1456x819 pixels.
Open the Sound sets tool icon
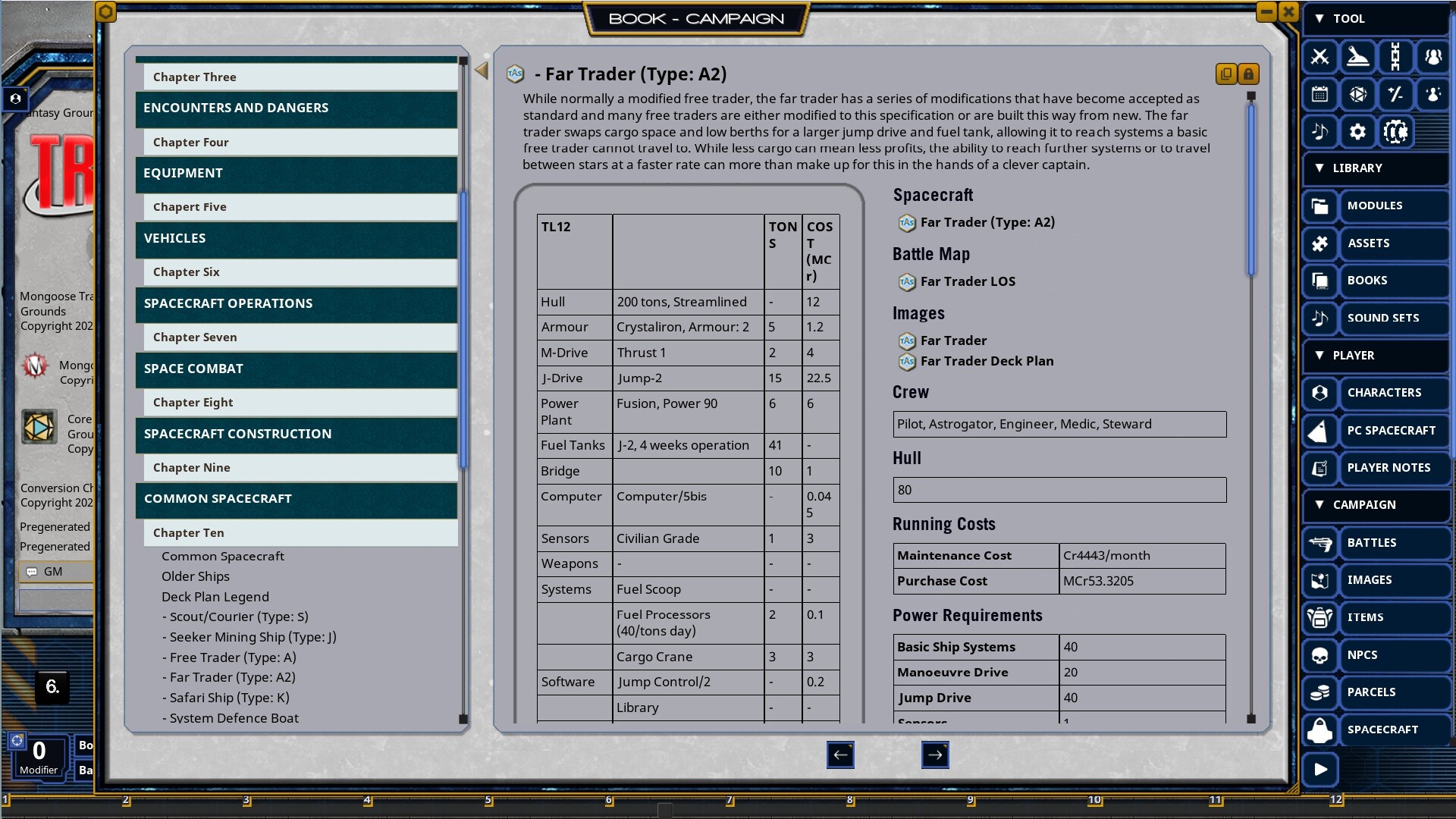[1319, 131]
